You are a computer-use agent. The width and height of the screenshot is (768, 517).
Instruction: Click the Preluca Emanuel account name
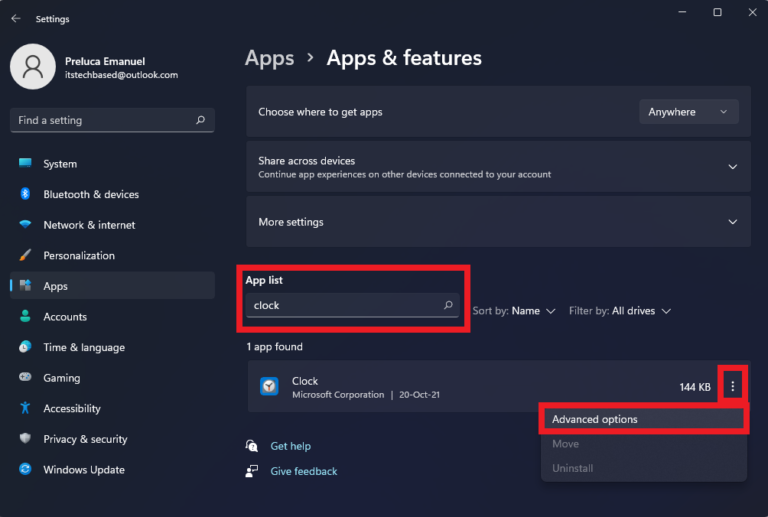[105, 61]
